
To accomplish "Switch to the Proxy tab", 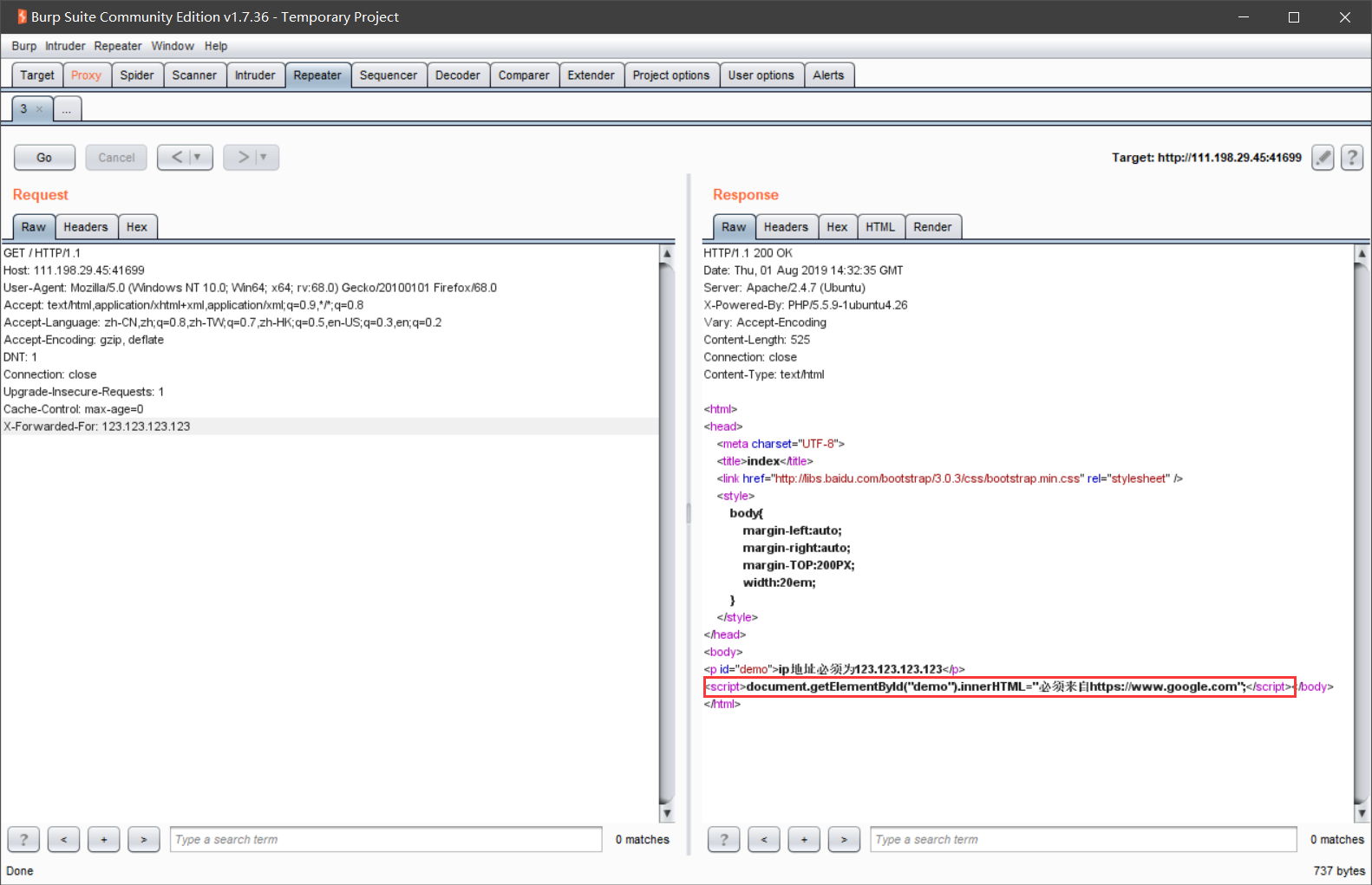I will tap(86, 75).
